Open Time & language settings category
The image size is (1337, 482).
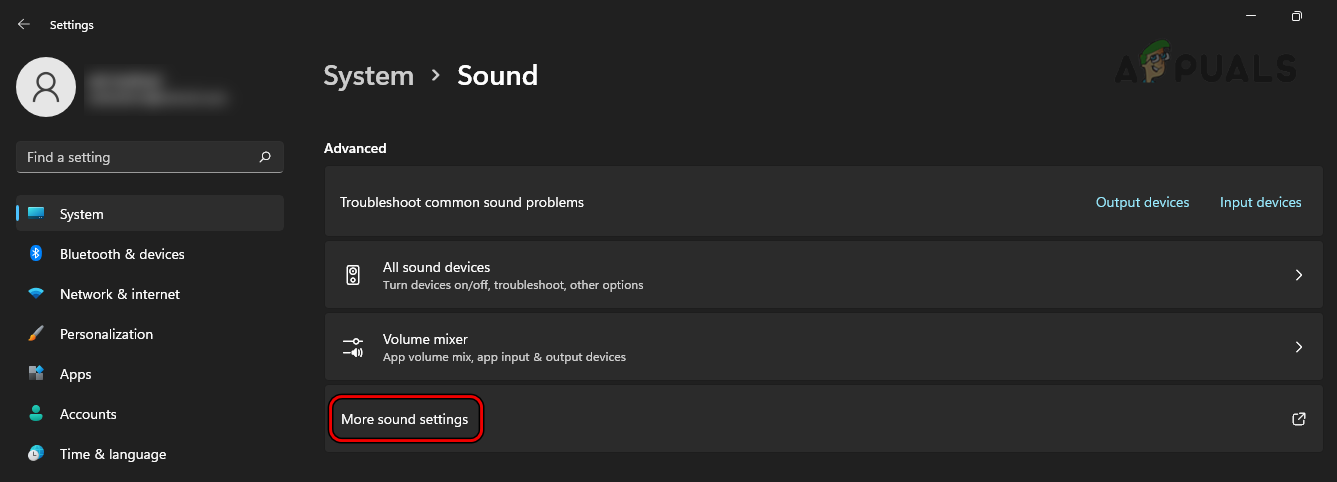coord(113,454)
